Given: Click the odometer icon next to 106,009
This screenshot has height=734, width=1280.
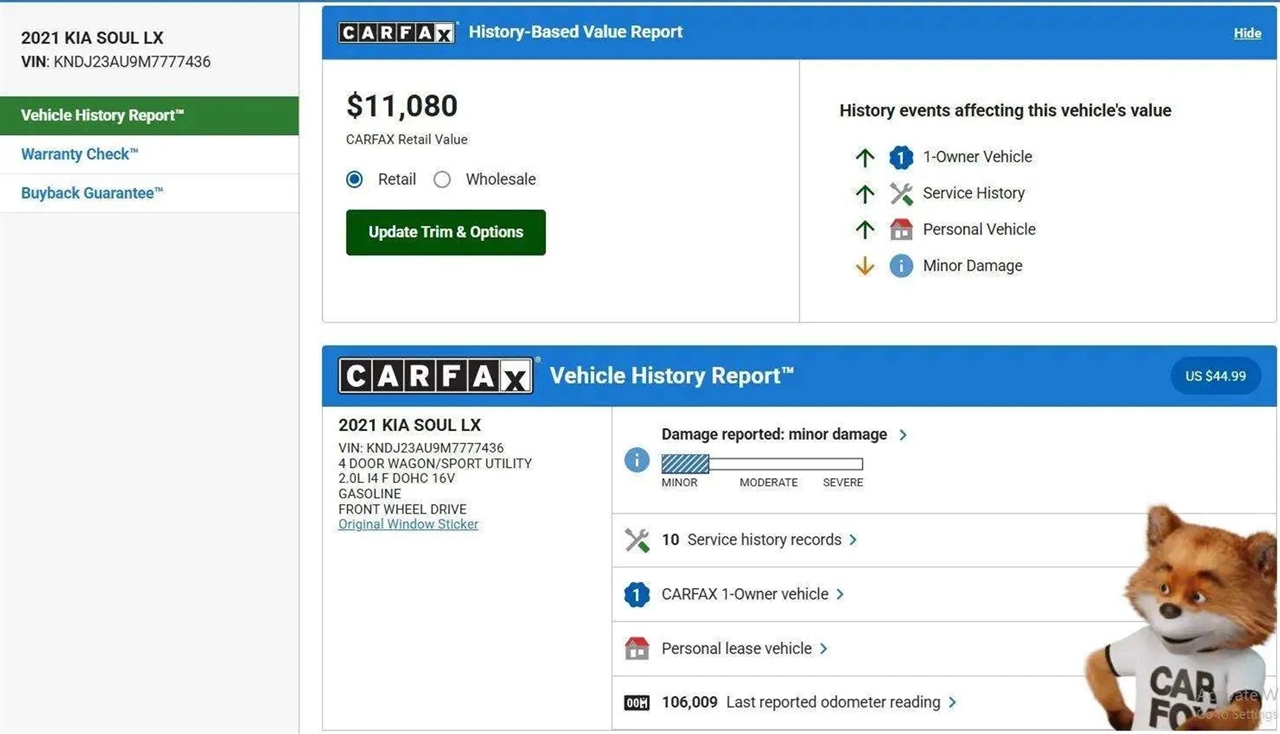Looking at the screenshot, I should pyautogui.click(x=636, y=703).
